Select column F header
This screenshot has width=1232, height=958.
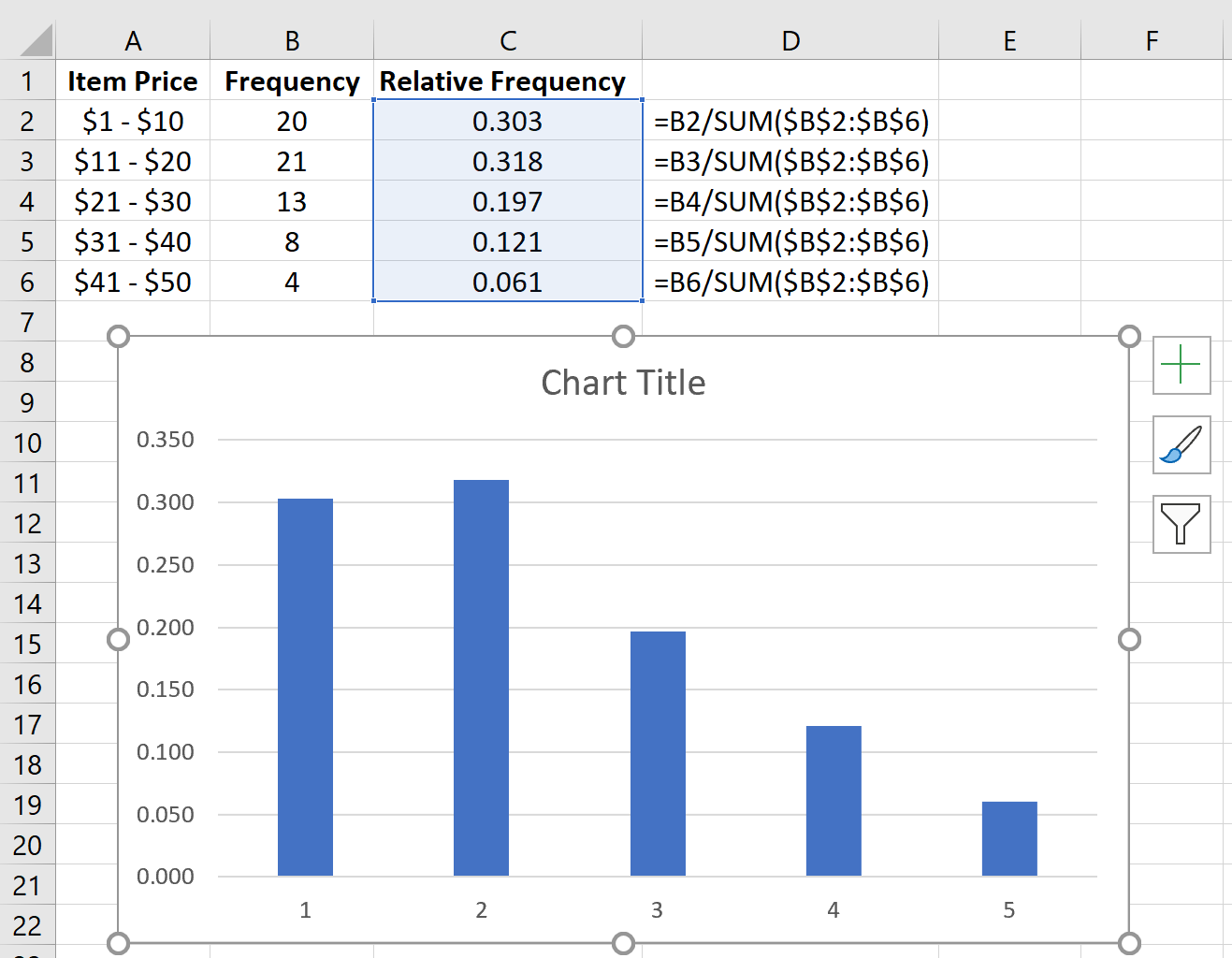tap(1152, 41)
